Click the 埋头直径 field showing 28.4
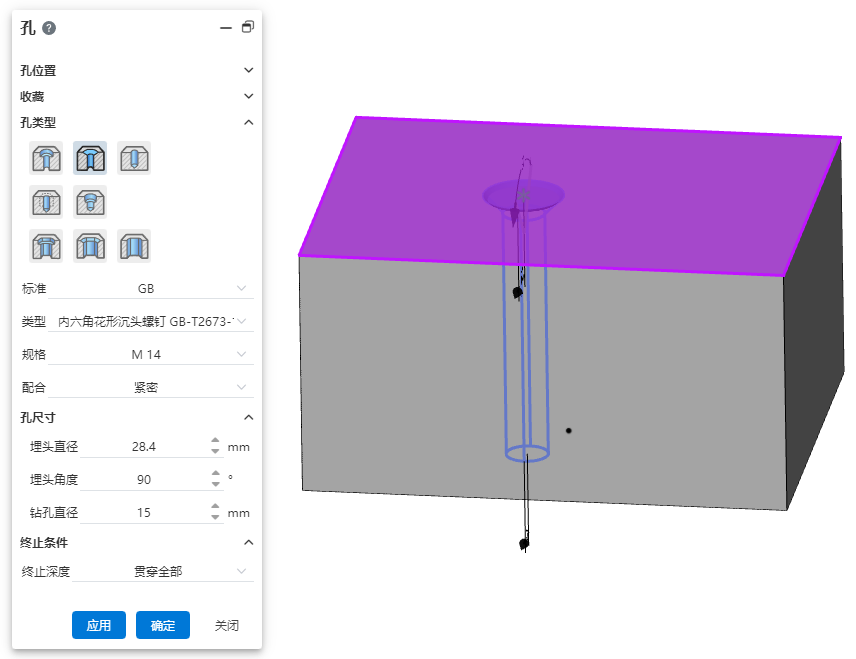 coord(144,447)
